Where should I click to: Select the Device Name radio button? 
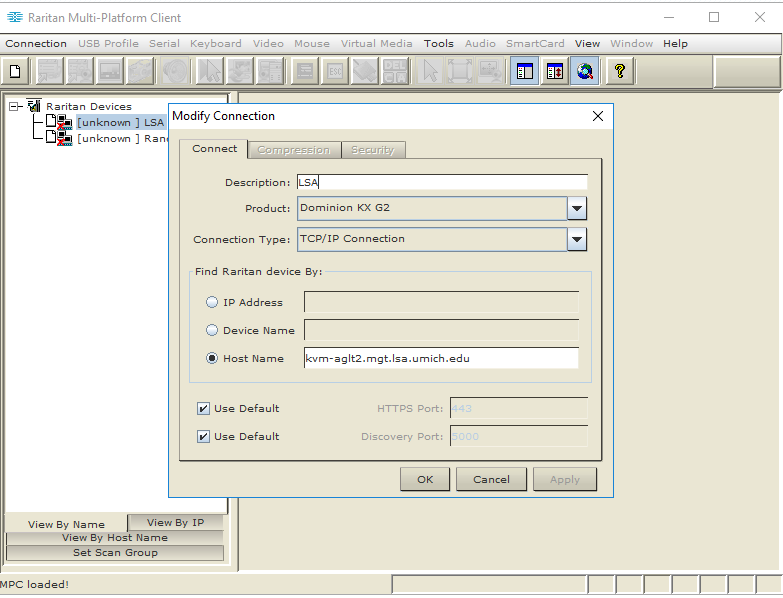[x=212, y=330]
